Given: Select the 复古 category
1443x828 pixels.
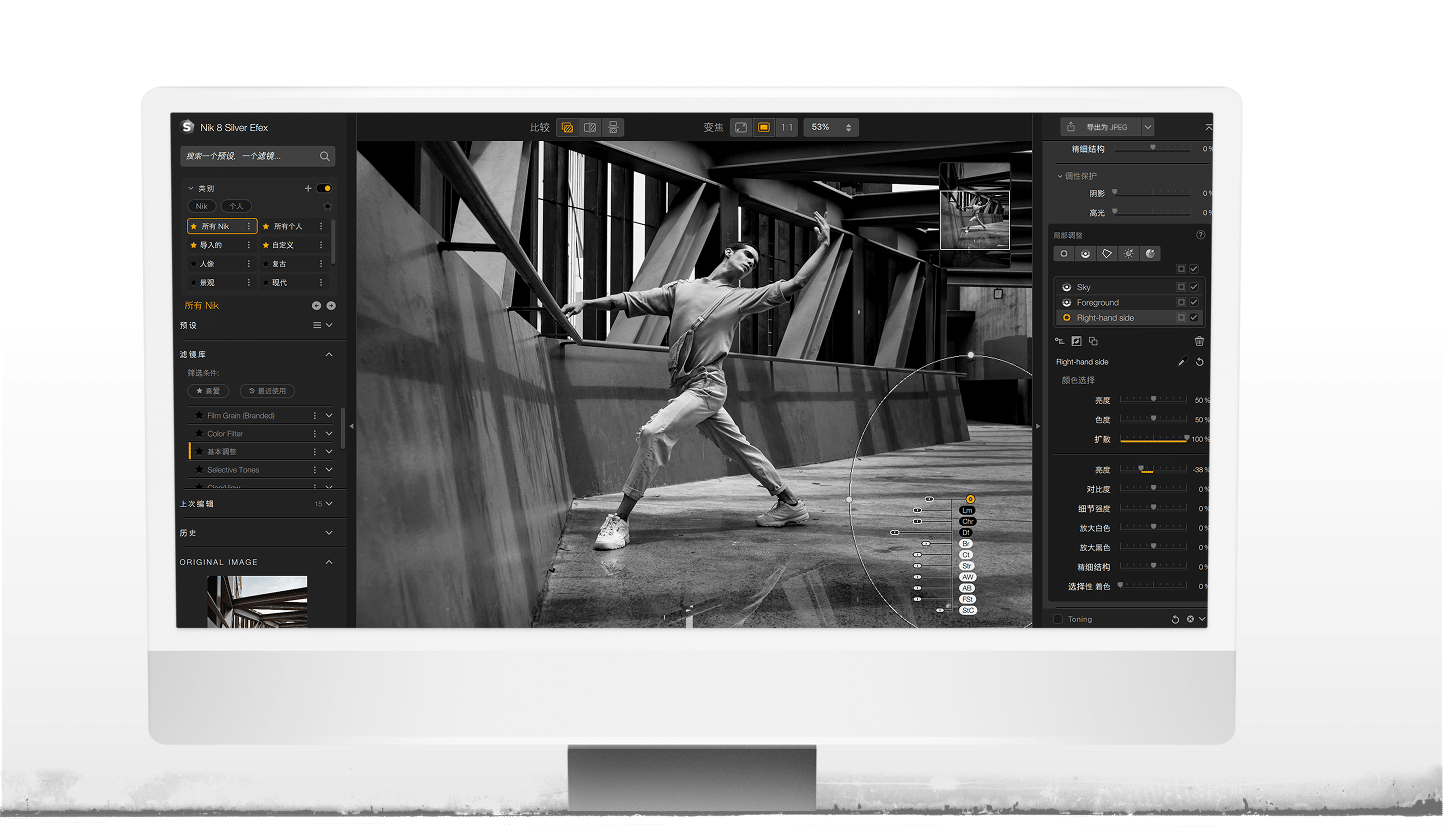Looking at the screenshot, I should pyautogui.click(x=293, y=264).
